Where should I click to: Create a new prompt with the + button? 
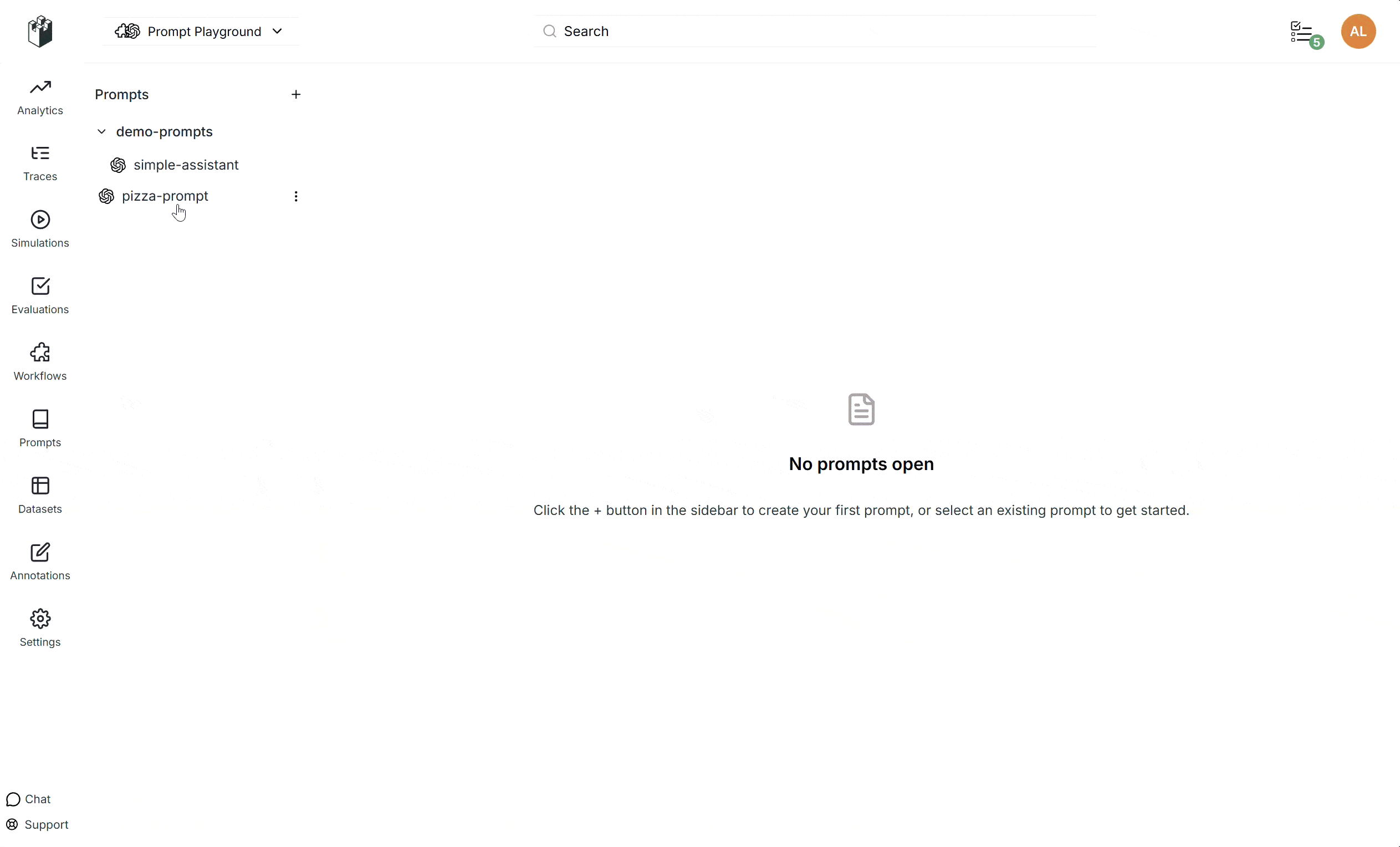click(x=296, y=94)
